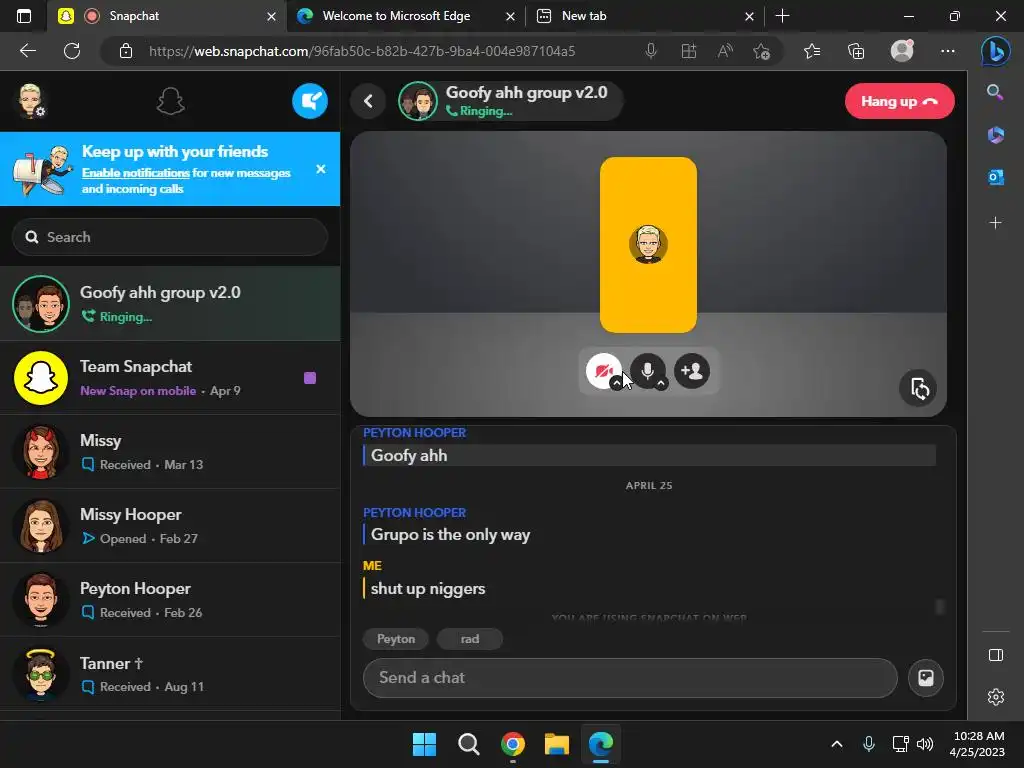
Task: Open the Windows Start menu
Action: 424,744
